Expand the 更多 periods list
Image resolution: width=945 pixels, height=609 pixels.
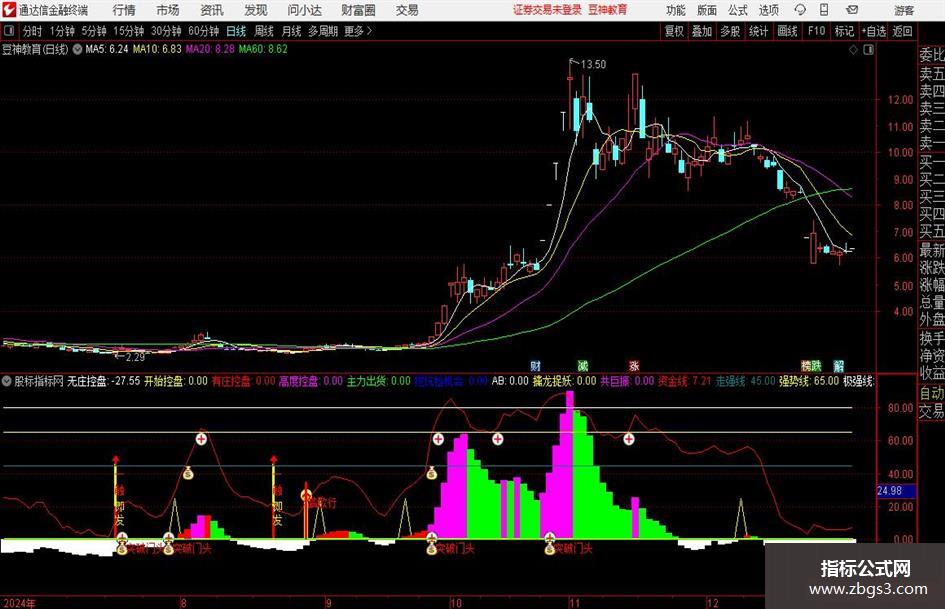coord(358,31)
